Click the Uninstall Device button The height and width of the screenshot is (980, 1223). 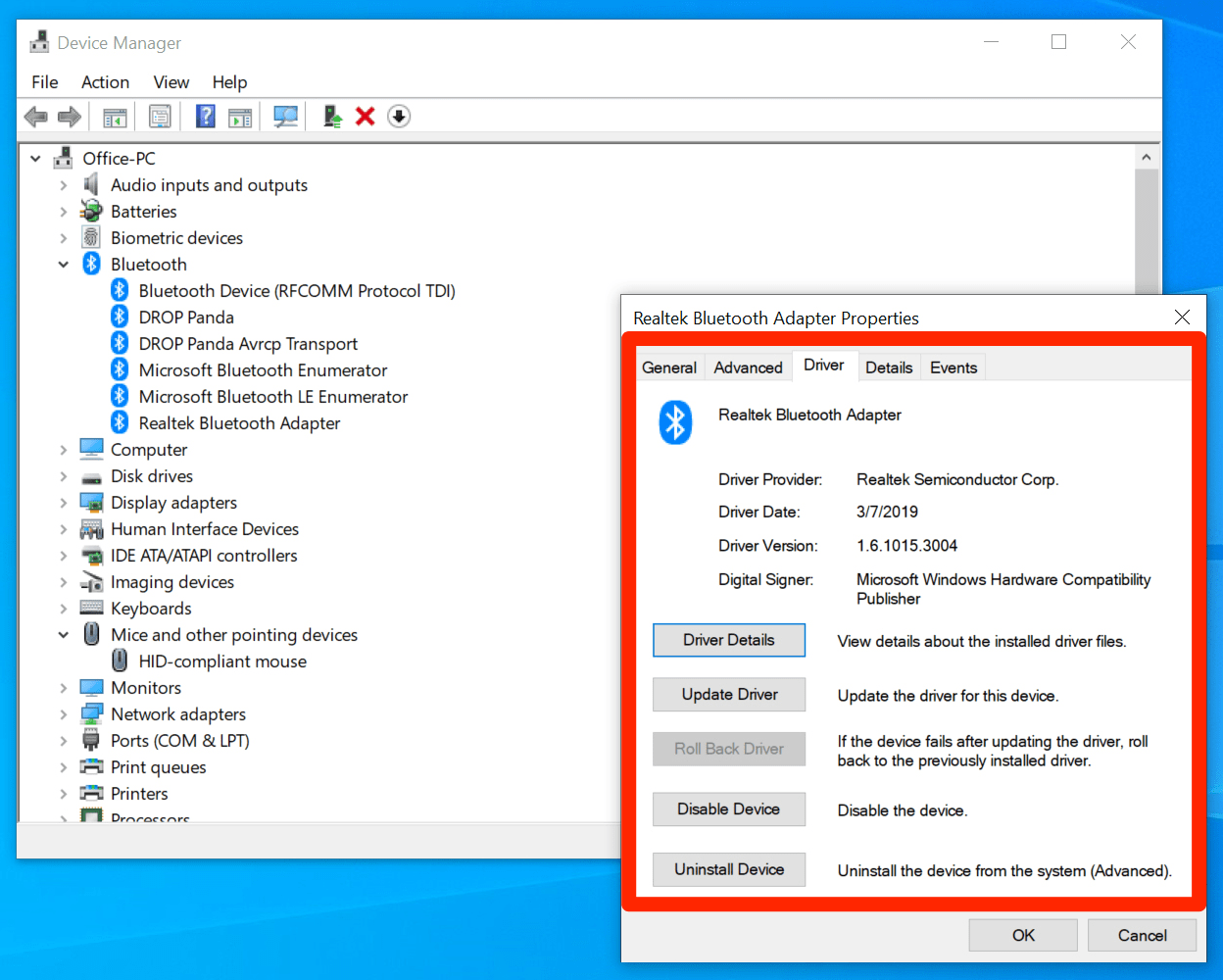pos(729,869)
